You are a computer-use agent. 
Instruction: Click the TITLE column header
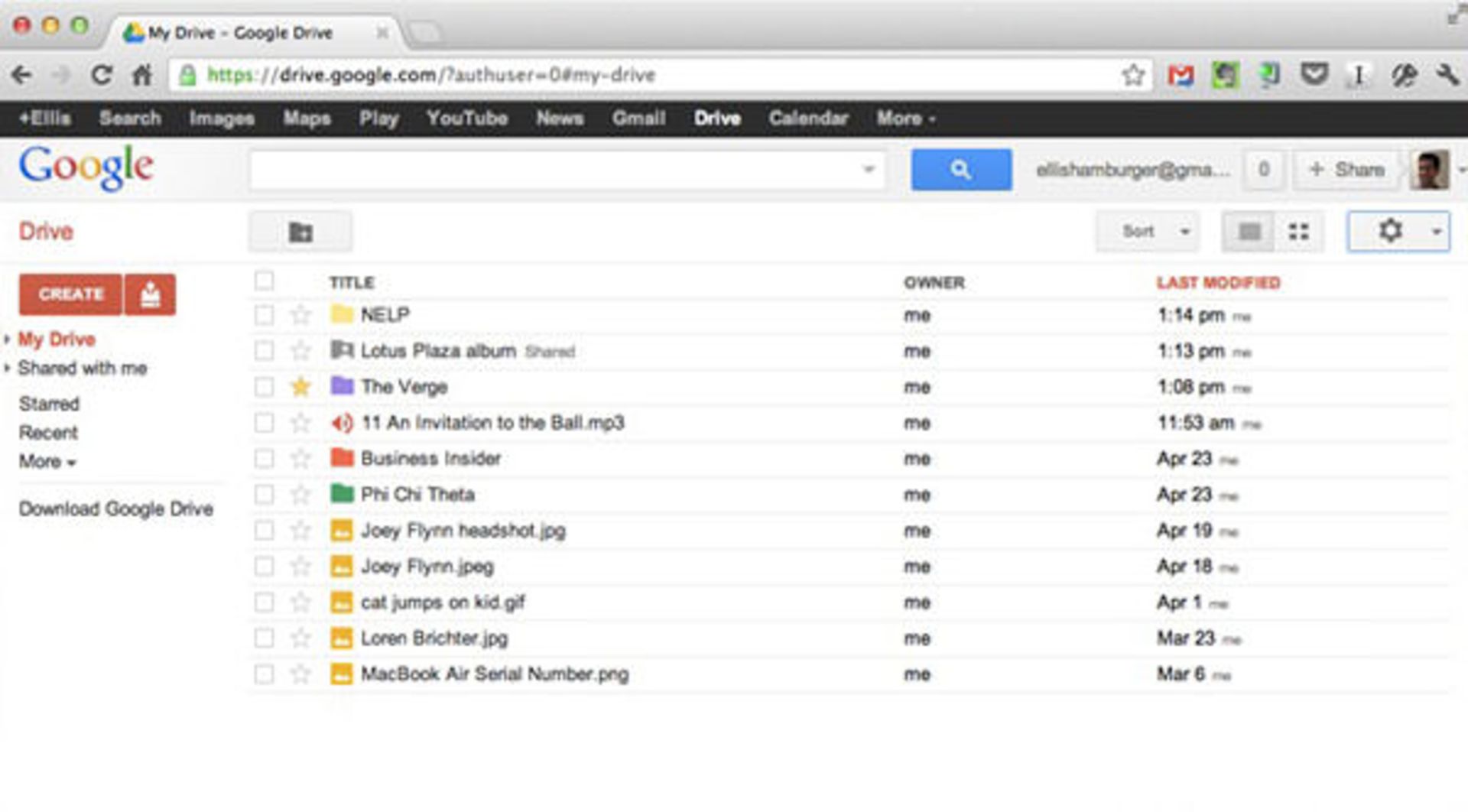352,283
